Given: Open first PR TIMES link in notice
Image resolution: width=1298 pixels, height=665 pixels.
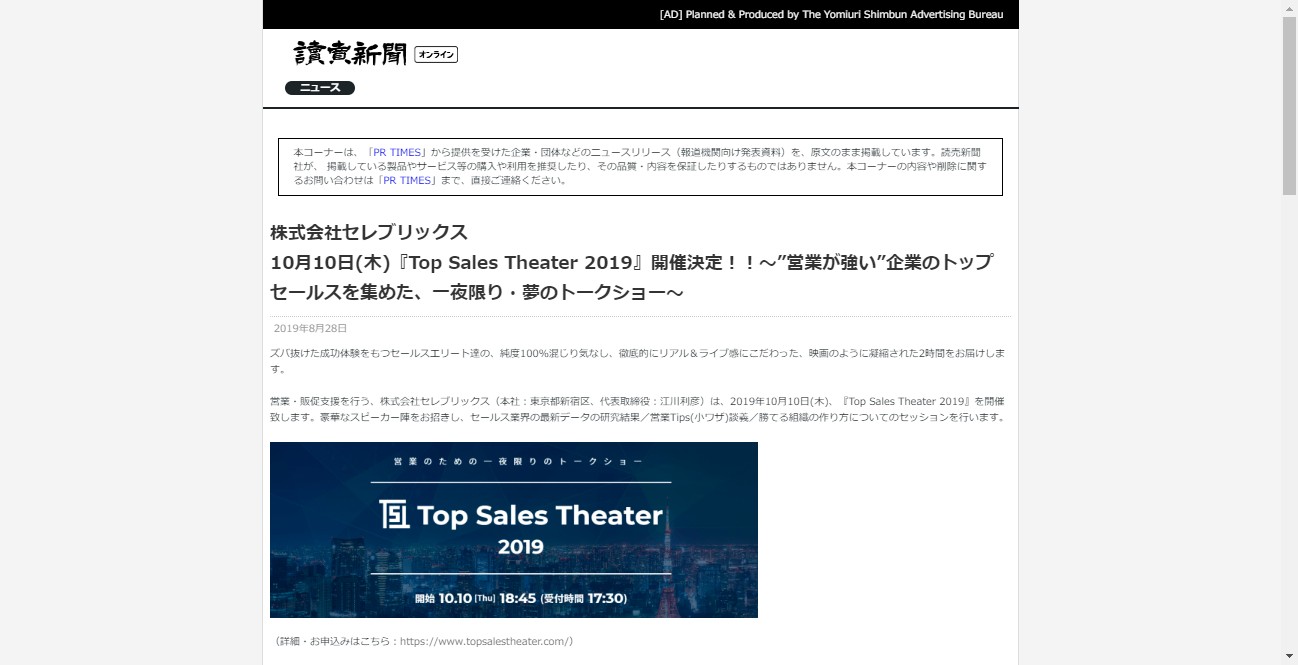Looking at the screenshot, I should click(x=398, y=152).
